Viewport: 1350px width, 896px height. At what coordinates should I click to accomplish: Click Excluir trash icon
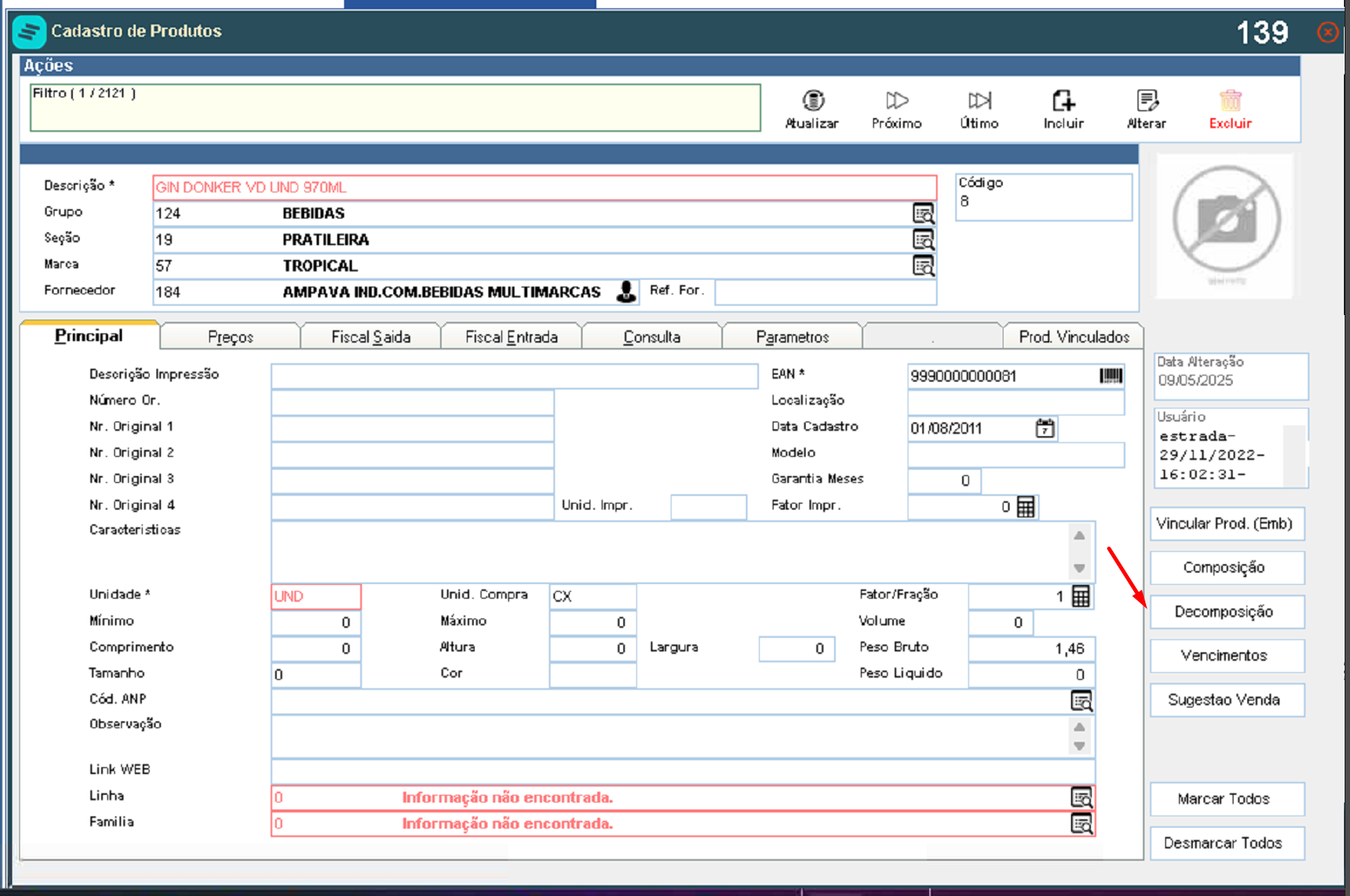(x=1230, y=100)
